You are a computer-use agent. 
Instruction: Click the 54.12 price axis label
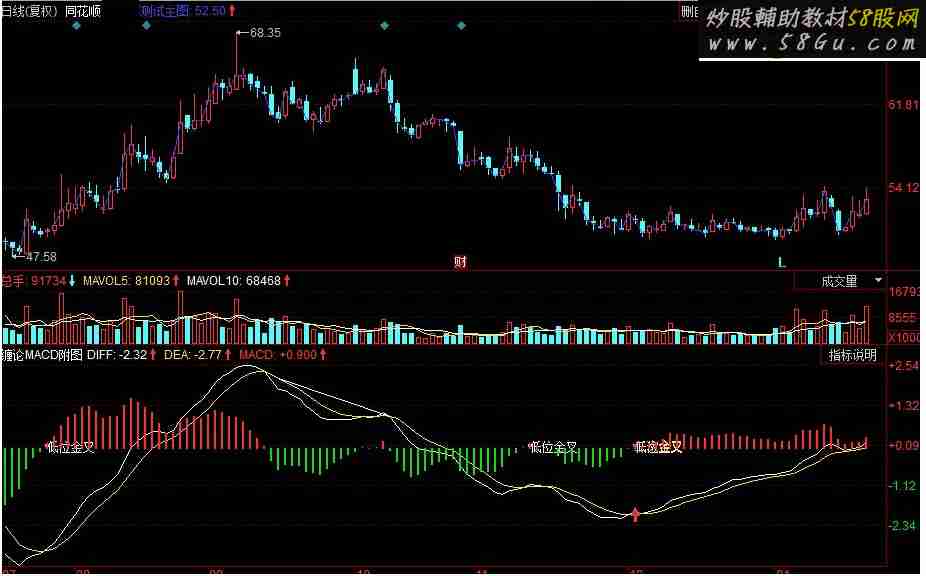pyautogui.click(x=904, y=188)
